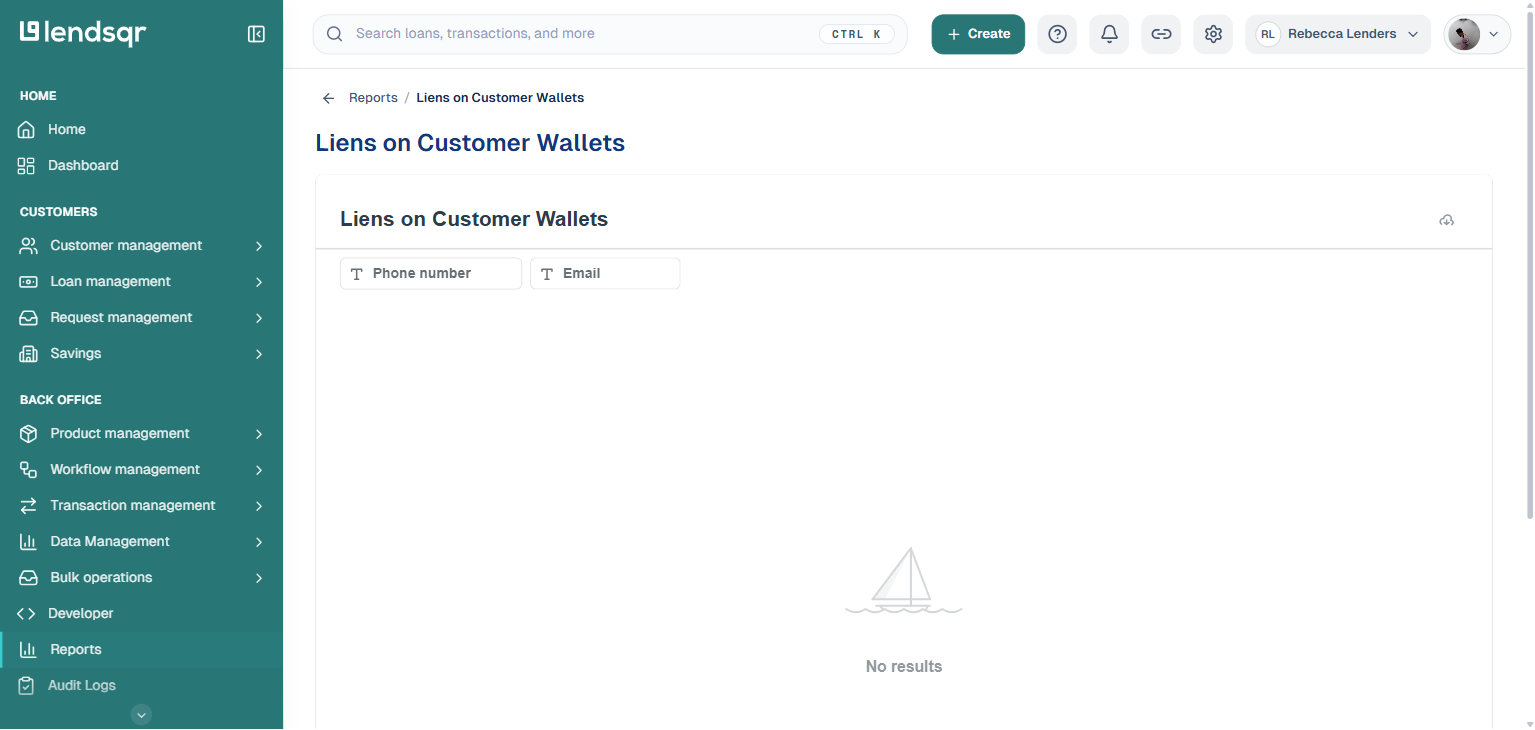Expand Product management chevron

(259, 434)
